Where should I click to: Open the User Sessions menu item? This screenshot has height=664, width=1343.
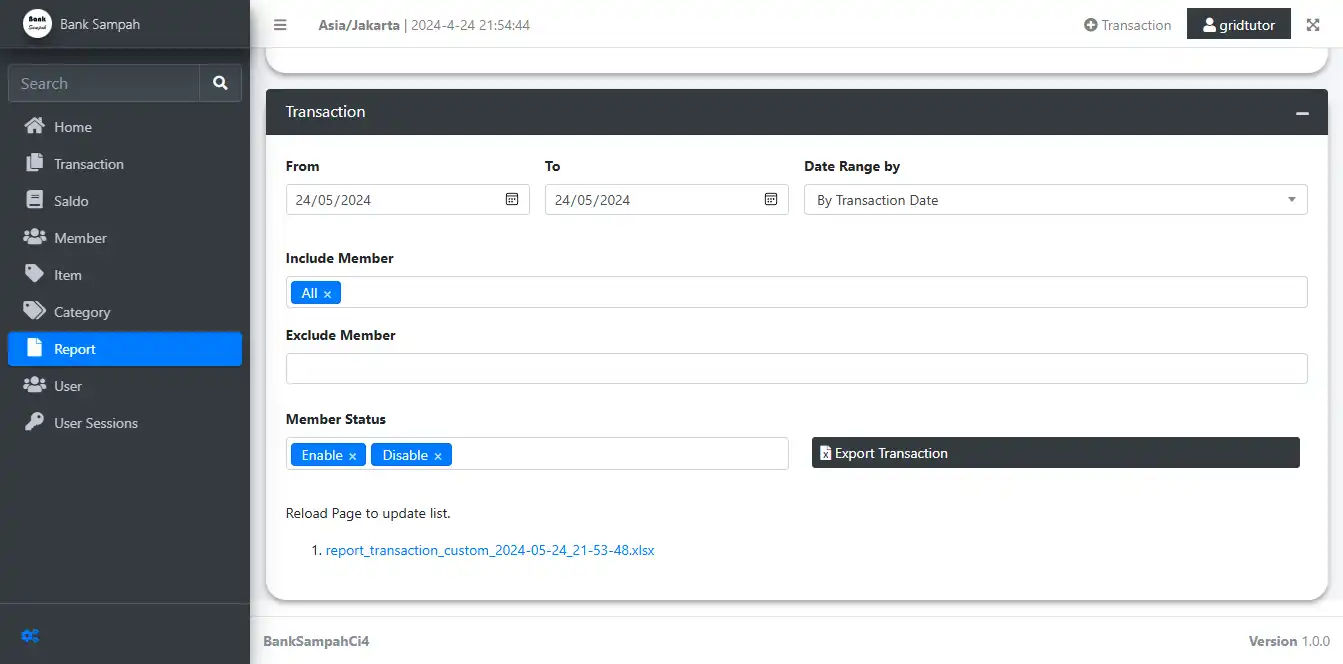tap(95, 423)
